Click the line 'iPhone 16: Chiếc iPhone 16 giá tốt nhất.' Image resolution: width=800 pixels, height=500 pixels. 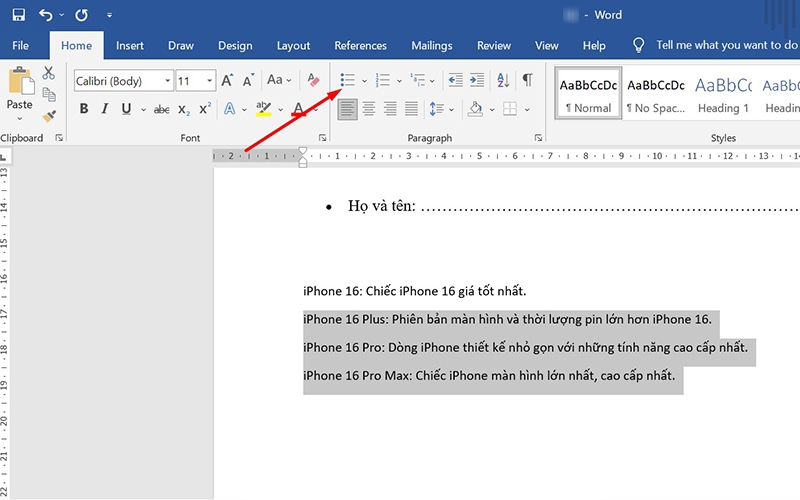(x=414, y=291)
